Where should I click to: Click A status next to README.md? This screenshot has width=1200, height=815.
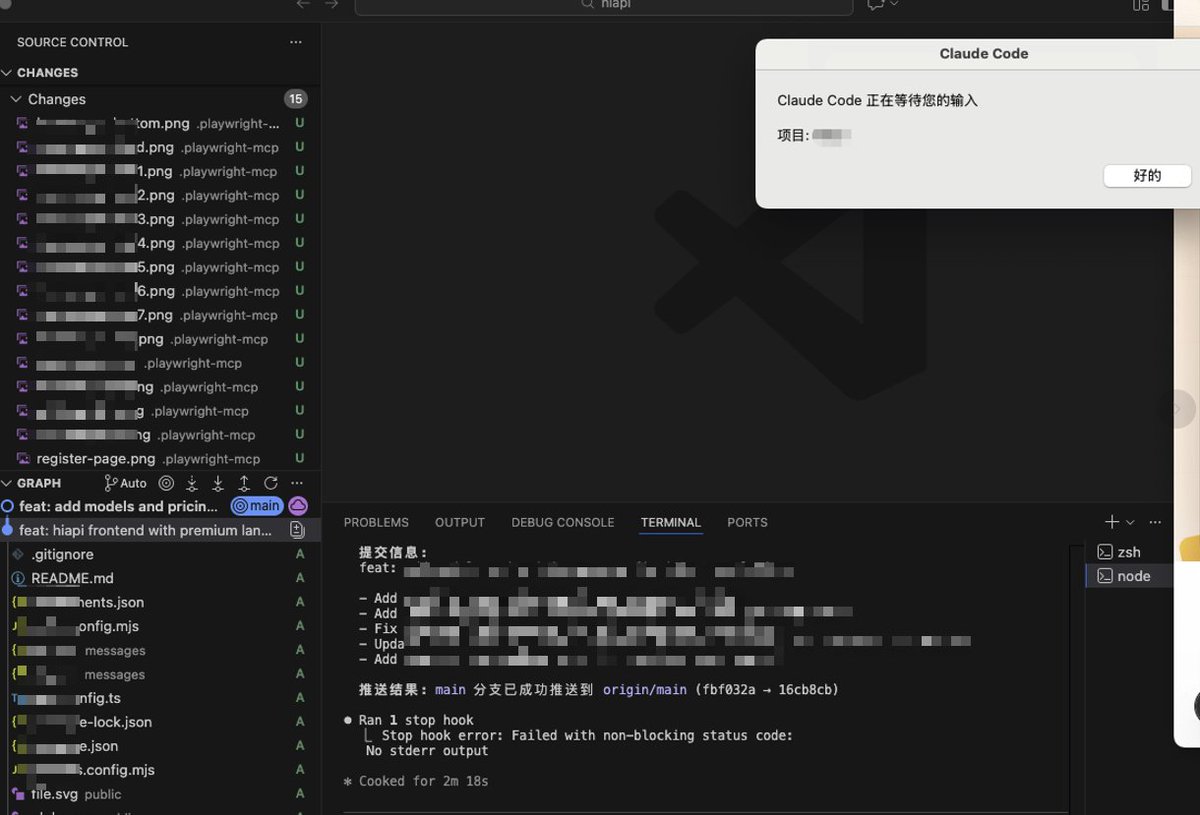pos(299,578)
